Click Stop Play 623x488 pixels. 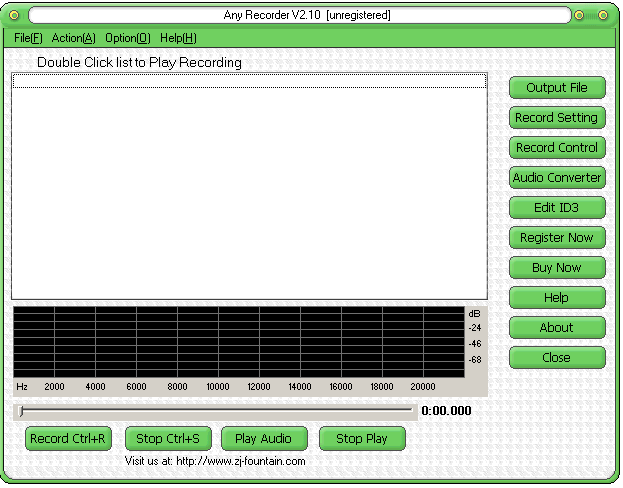pos(362,439)
